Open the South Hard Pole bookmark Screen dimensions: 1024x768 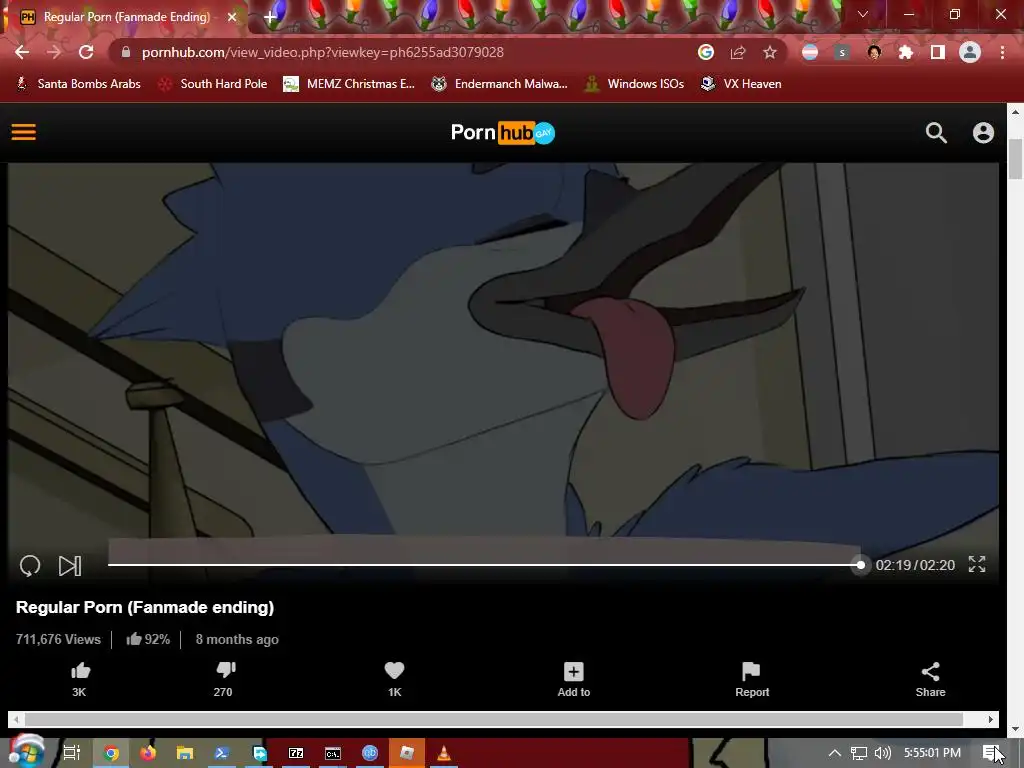[213, 84]
